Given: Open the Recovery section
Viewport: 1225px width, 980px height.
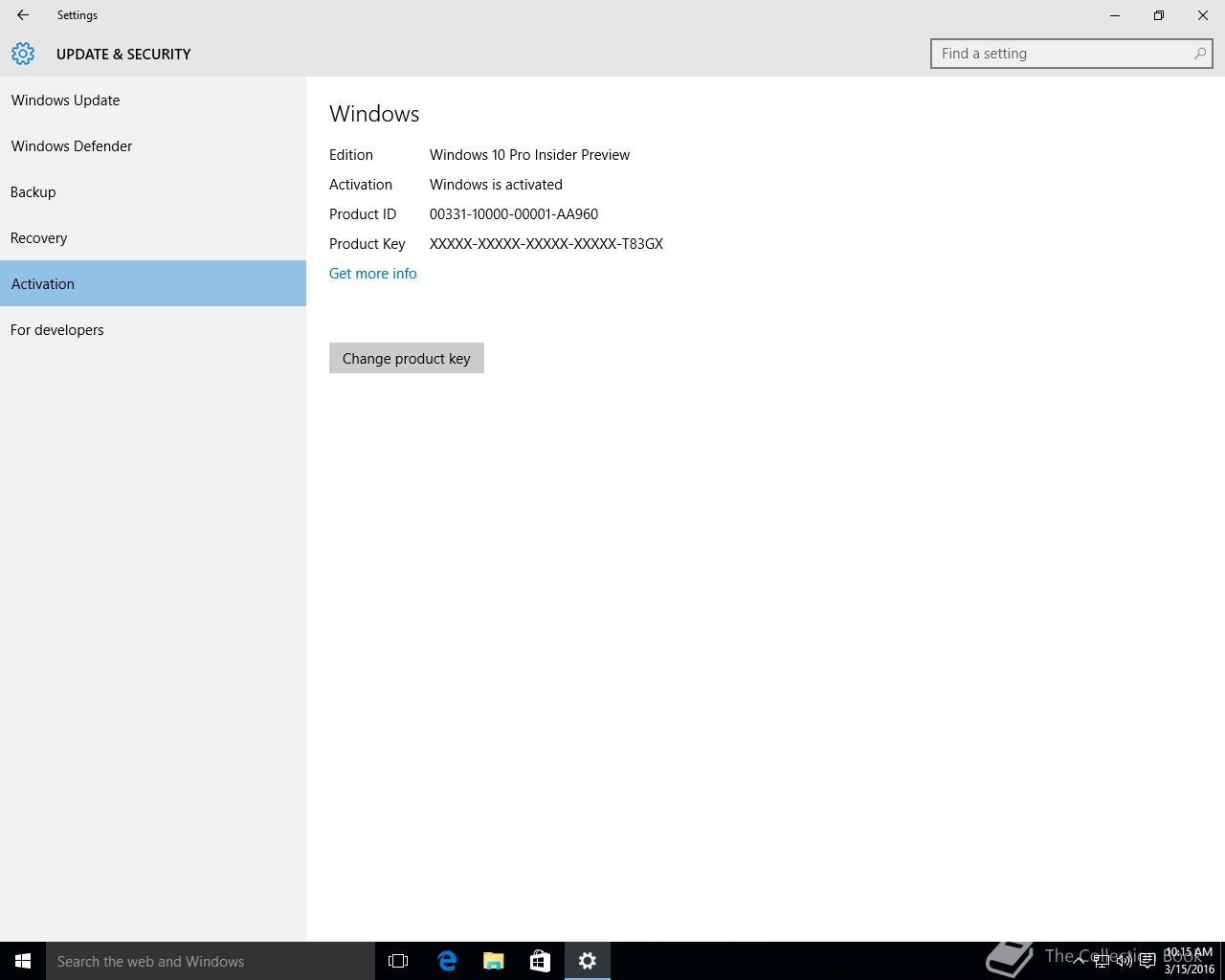Looking at the screenshot, I should [x=153, y=237].
